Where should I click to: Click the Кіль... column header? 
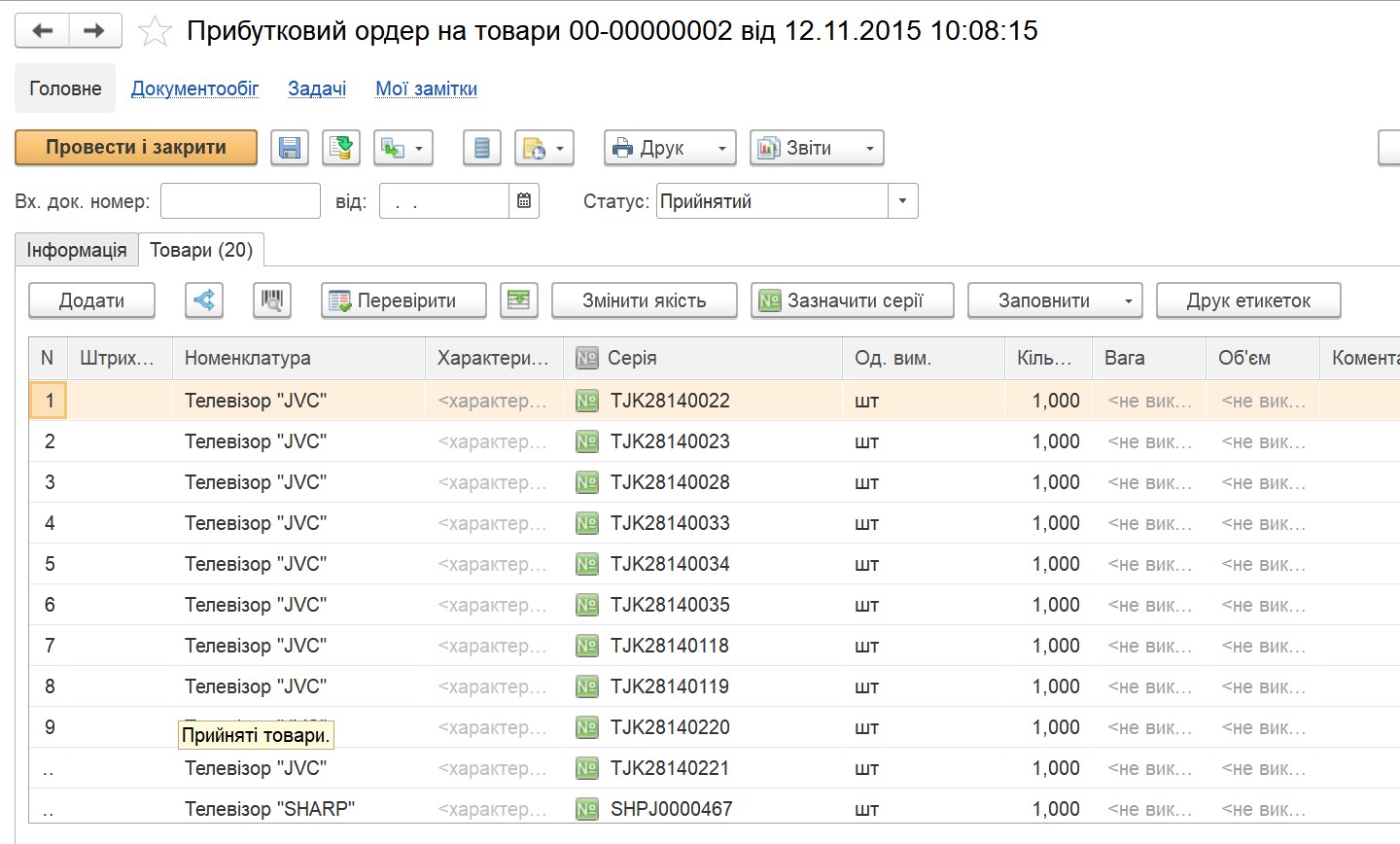click(x=1048, y=358)
